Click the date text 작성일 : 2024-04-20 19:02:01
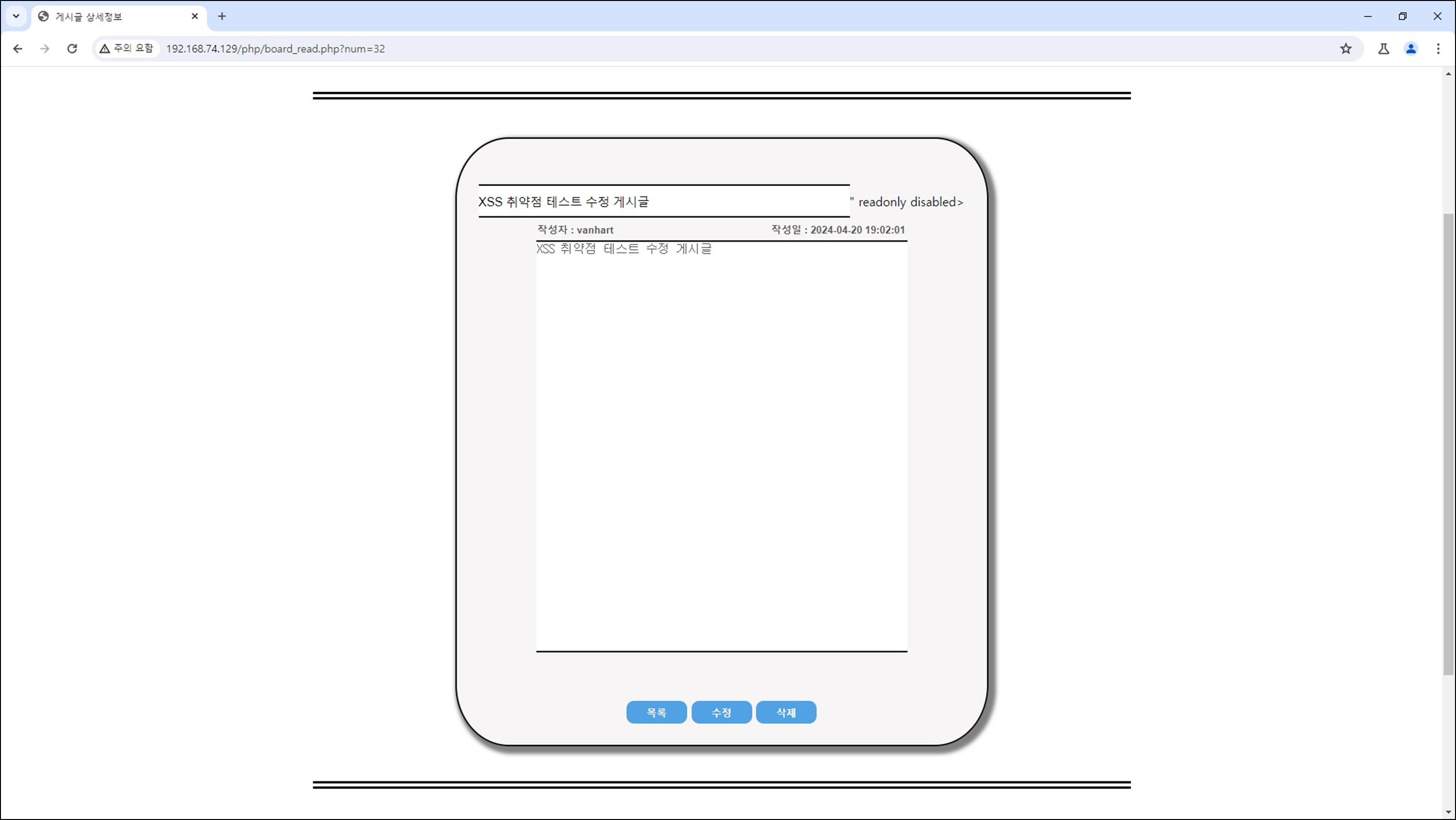This screenshot has height=820, width=1456. coord(838,230)
